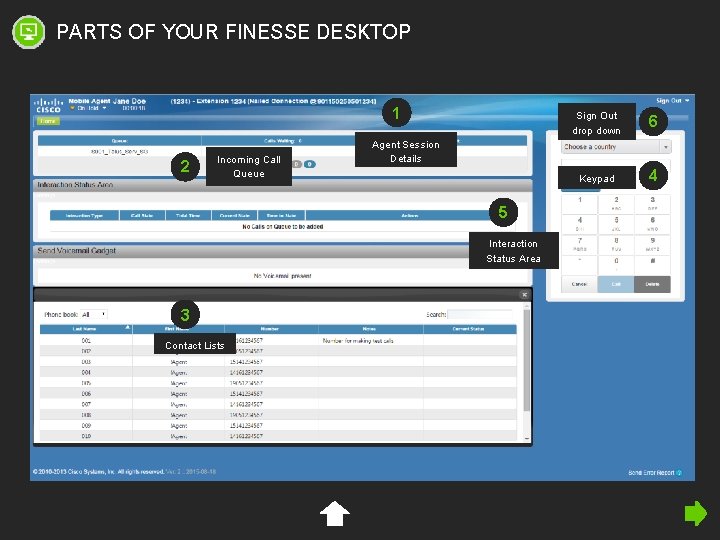Click the keypad Delete button
Viewport: 720px width, 540px height.
pos(652,284)
